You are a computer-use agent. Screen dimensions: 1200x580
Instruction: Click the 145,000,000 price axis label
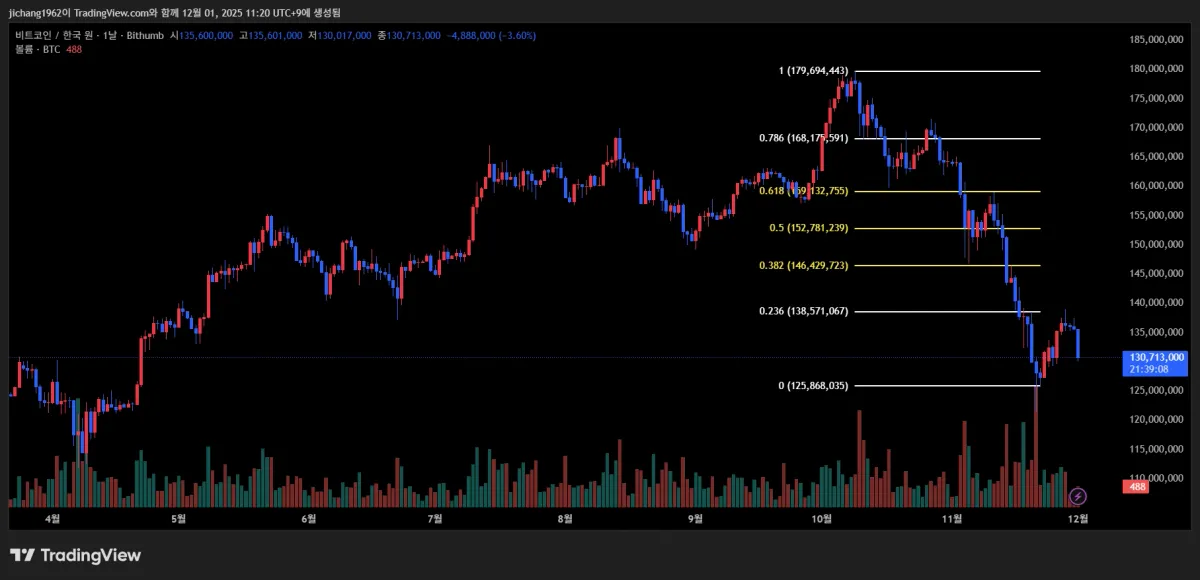point(1157,273)
